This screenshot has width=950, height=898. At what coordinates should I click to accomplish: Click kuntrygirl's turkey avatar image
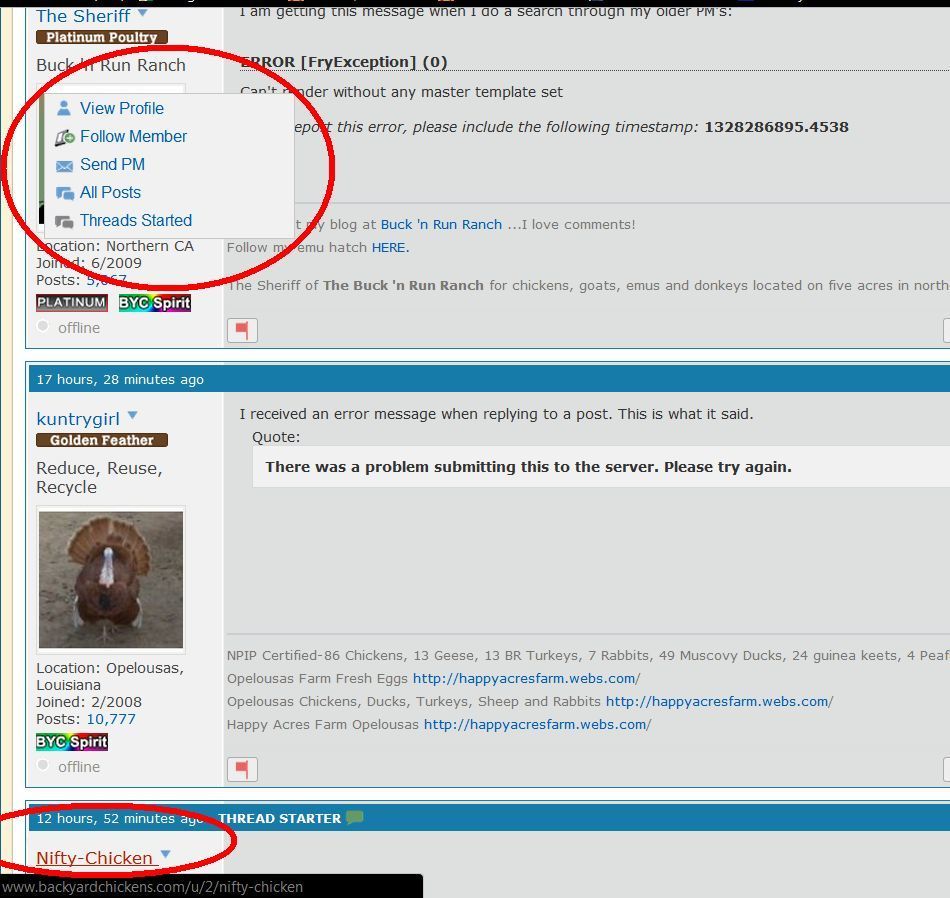coord(110,580)
